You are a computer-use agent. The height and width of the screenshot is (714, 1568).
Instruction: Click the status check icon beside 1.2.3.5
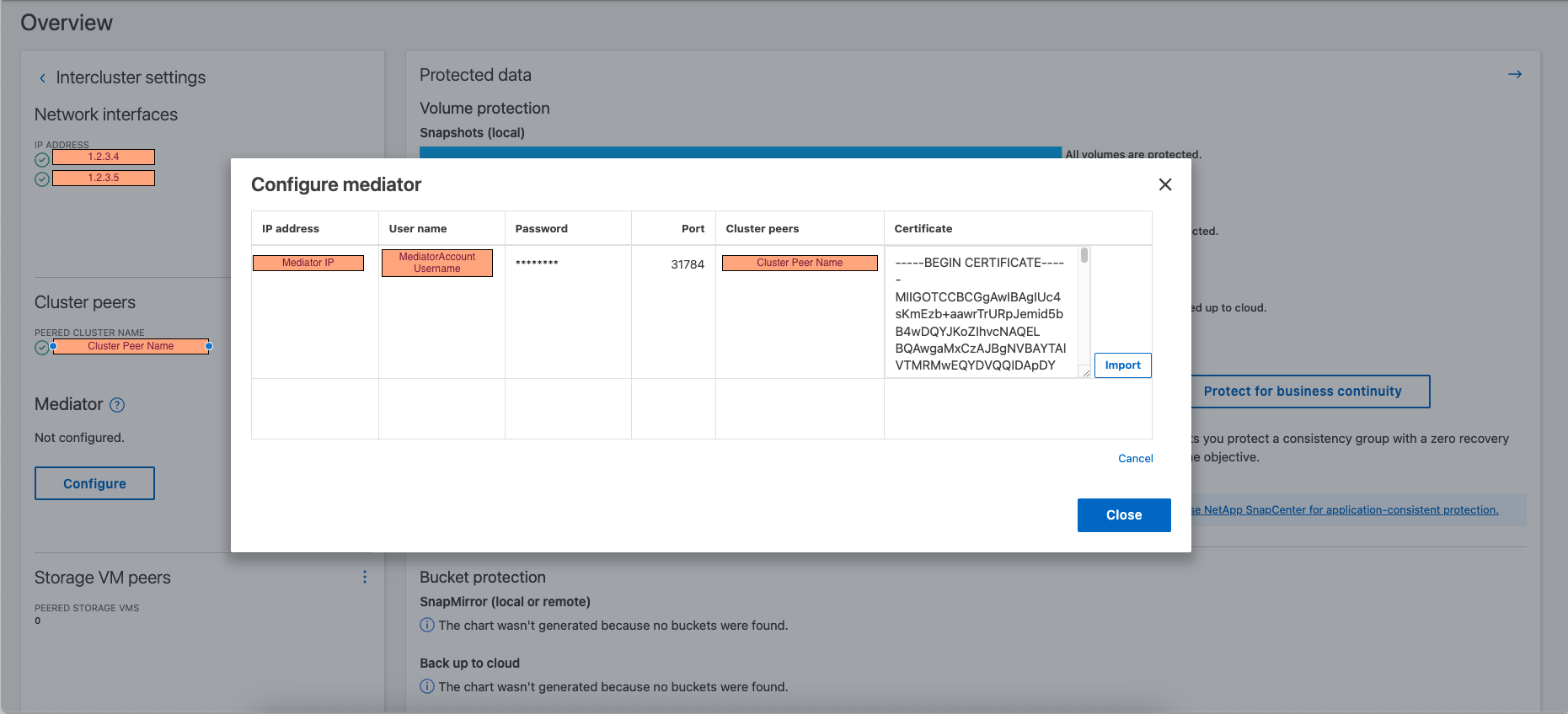(x=42, y=179)
